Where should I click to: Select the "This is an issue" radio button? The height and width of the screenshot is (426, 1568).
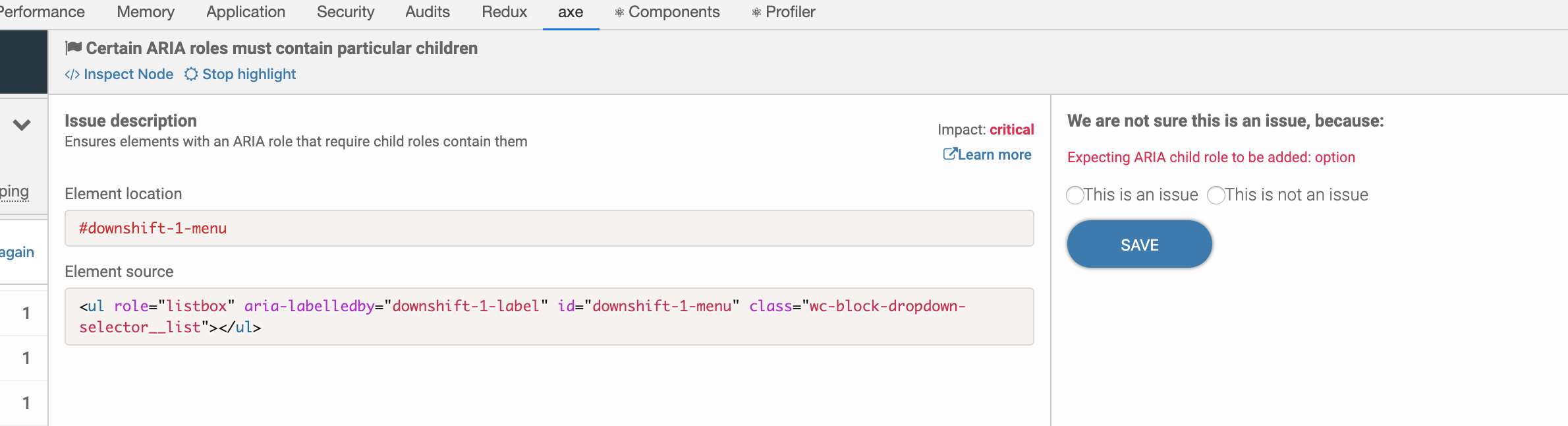tap(1075, 195)
